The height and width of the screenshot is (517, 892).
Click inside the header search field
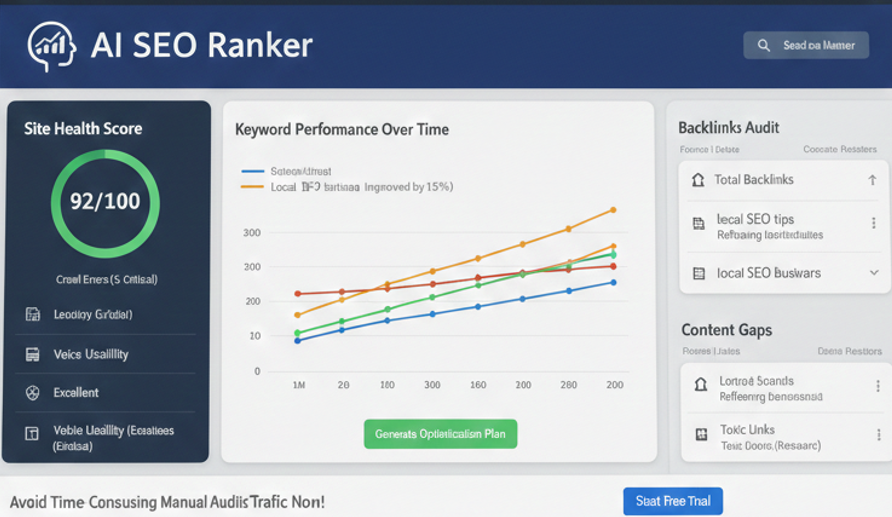coord(815,45)
